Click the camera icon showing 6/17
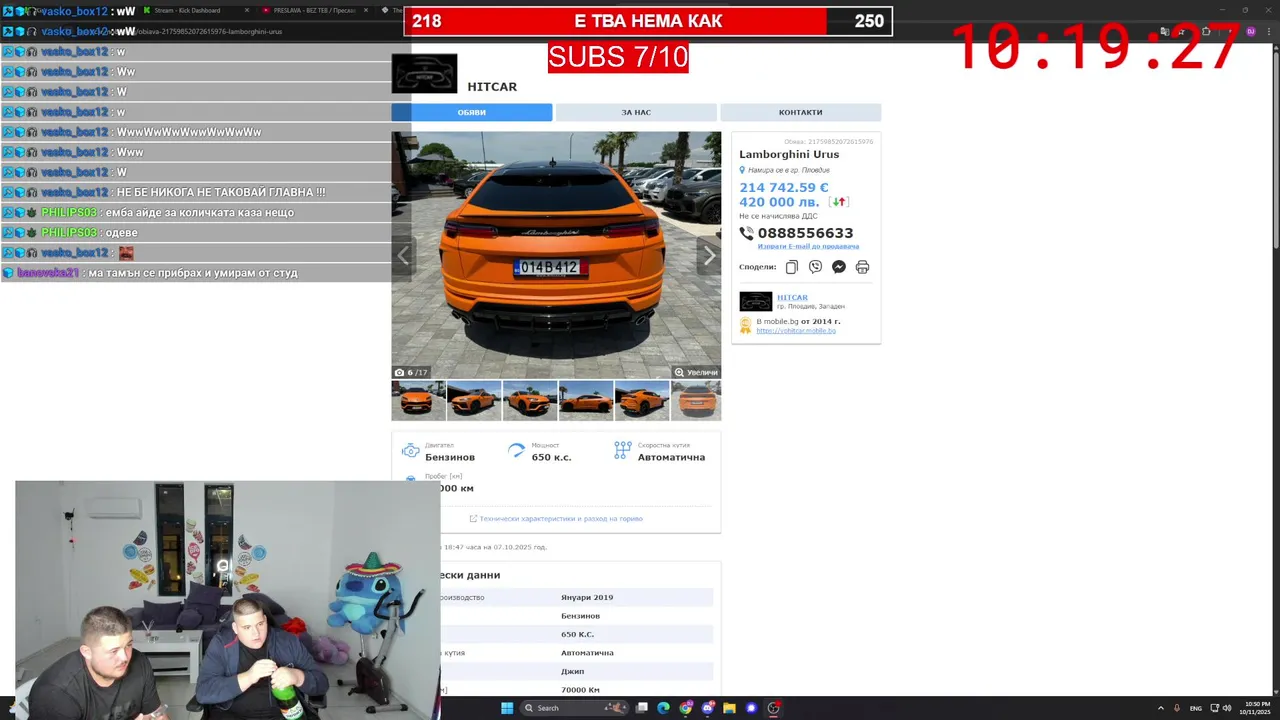The image size is (1280, 720). pyautogui.click(x=400, y=372)
